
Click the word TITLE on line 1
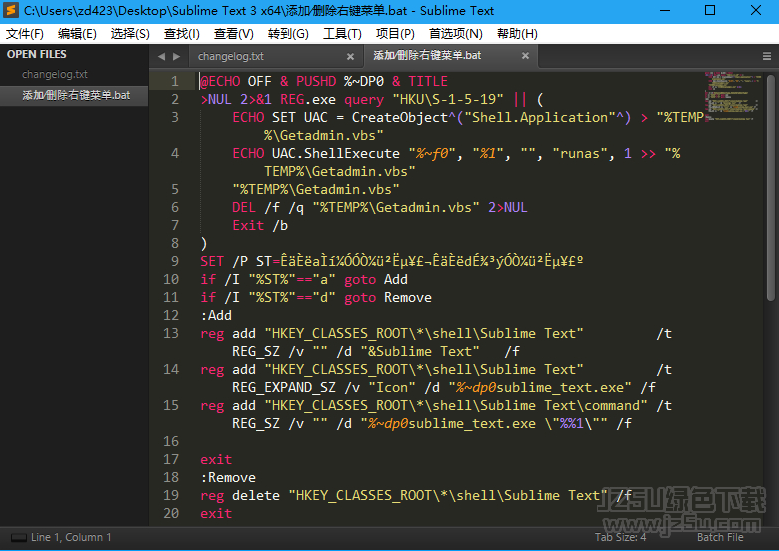[428, 81]
